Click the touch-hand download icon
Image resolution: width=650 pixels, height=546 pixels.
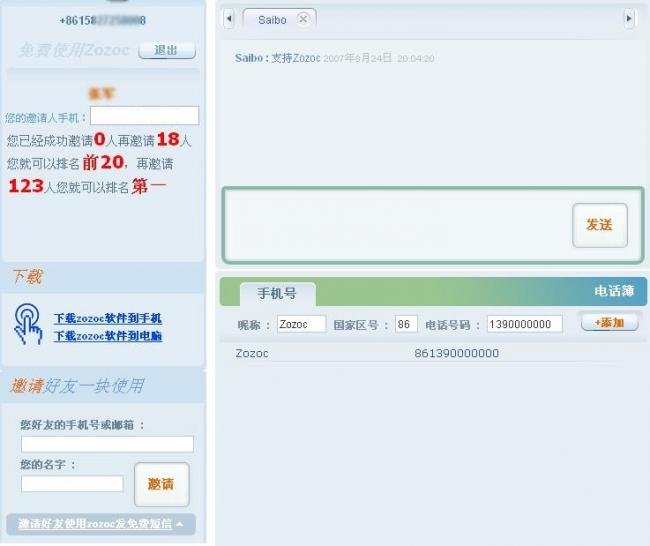pyautogui.click(x=28, y=324)
